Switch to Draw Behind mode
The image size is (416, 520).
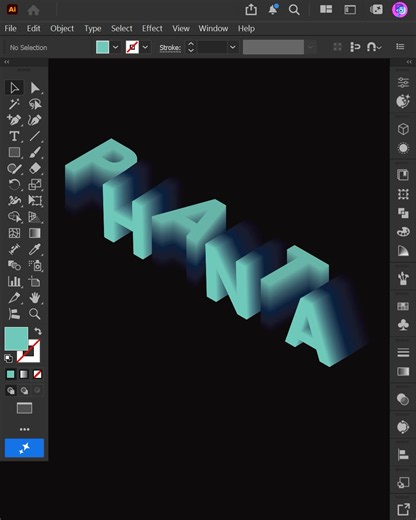[x=24, y=390]
